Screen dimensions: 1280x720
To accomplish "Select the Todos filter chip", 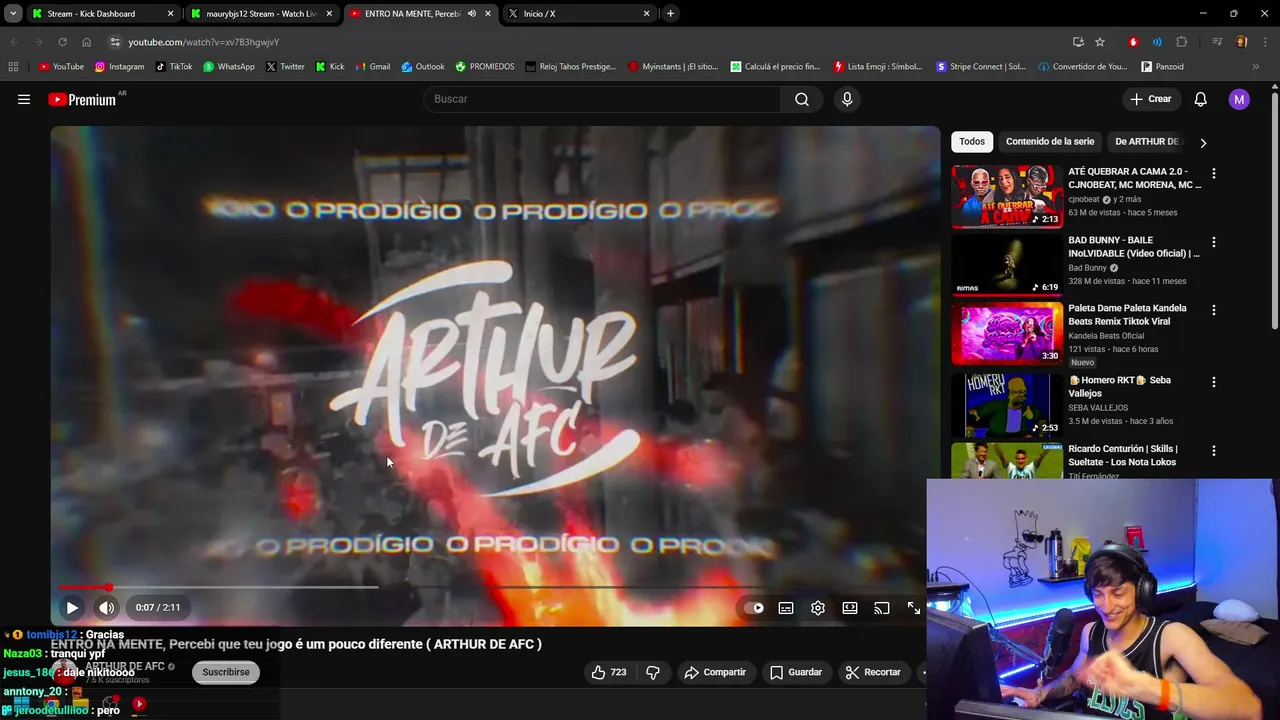I will 972,142.
